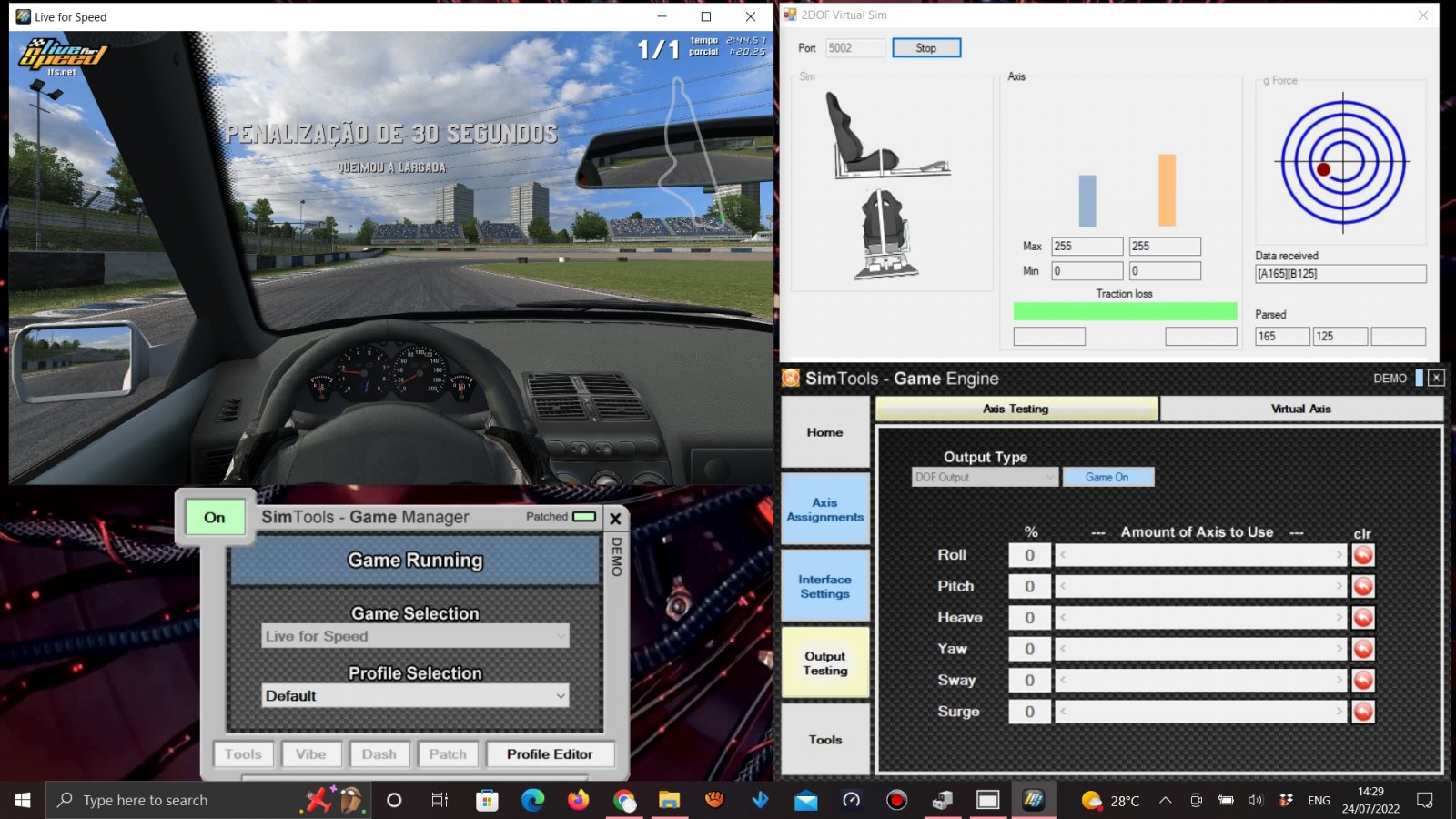Toggle the Game On button in Game Engine
Viewport: 1456px width, 819px height.
1107,477
